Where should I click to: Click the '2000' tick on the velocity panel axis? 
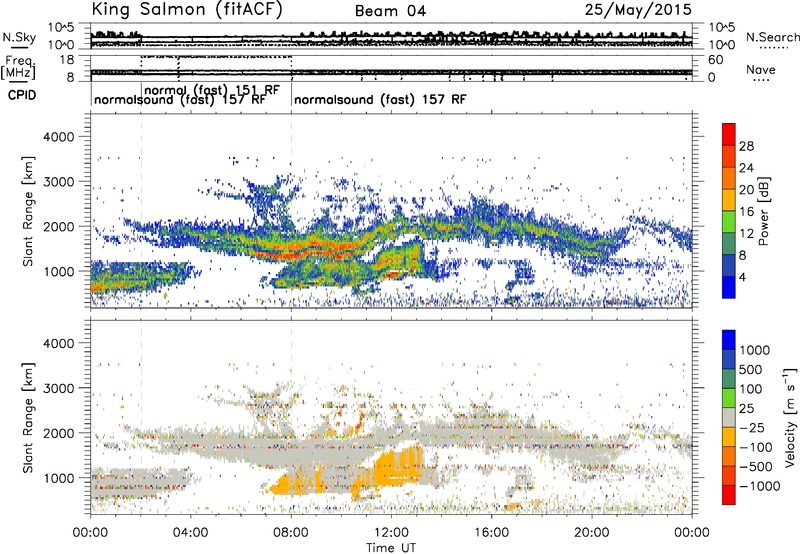[58, 433]
